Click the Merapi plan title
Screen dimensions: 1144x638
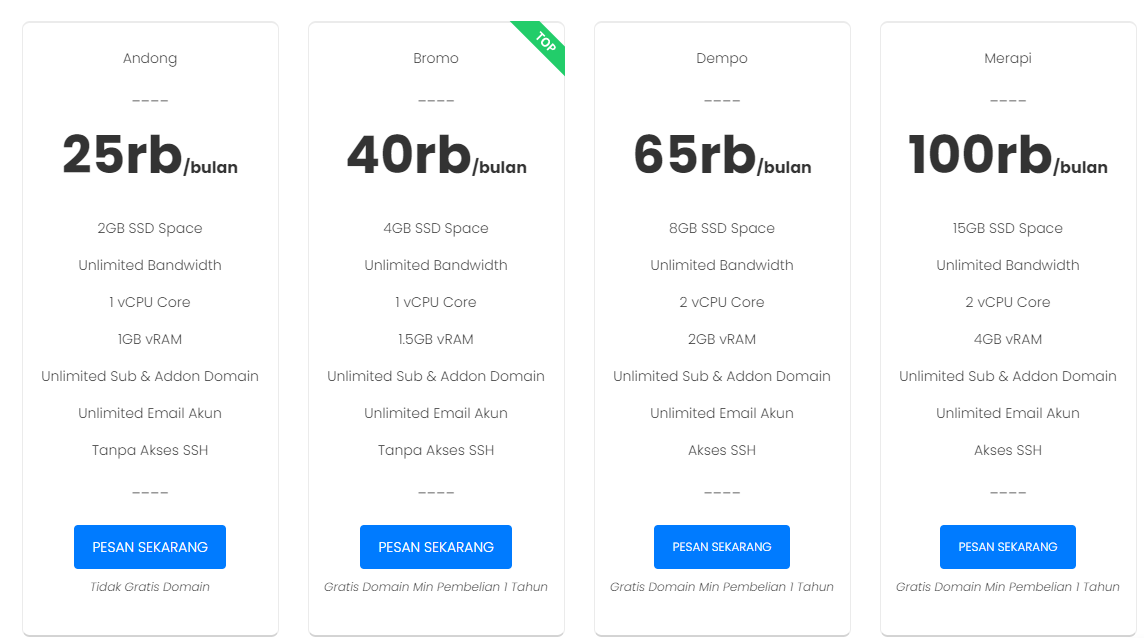pos(1008,58)
